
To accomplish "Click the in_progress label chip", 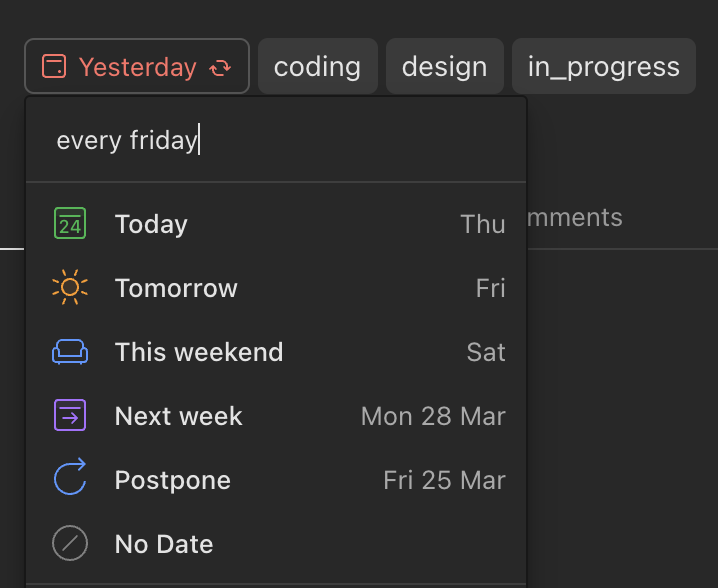I will click(x=604, y=66).
